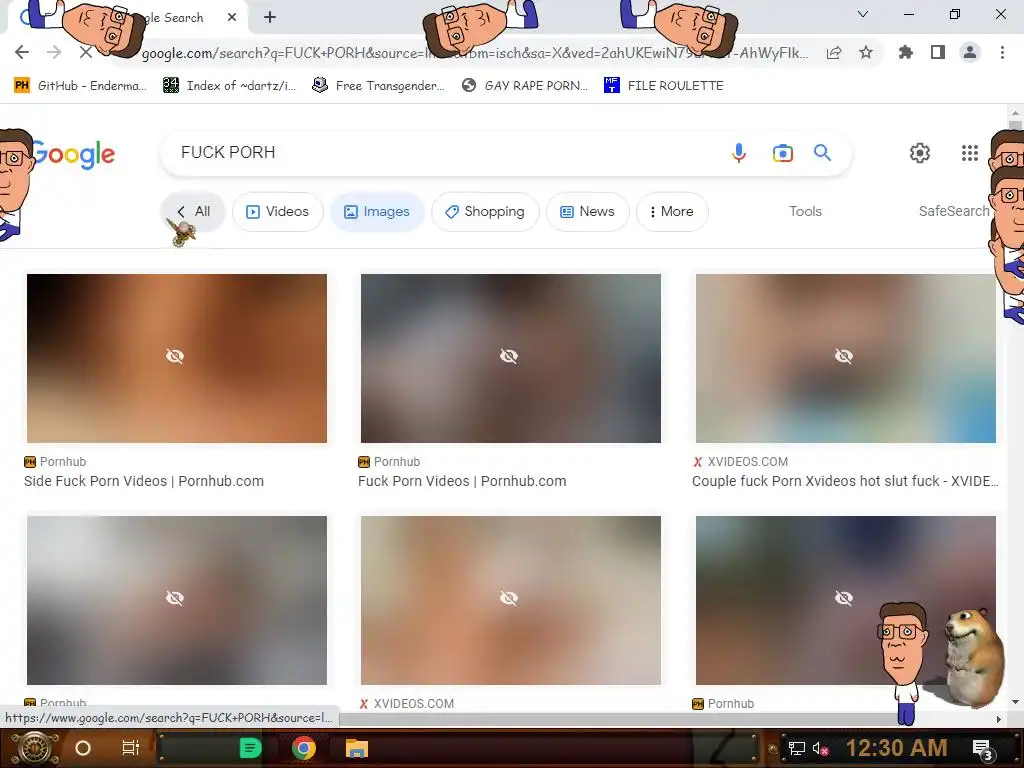Viewport: 1024px width, 768px height.
Task: Open the FILE ROULETTE bookmark
Action: click(x=664, y=86)
